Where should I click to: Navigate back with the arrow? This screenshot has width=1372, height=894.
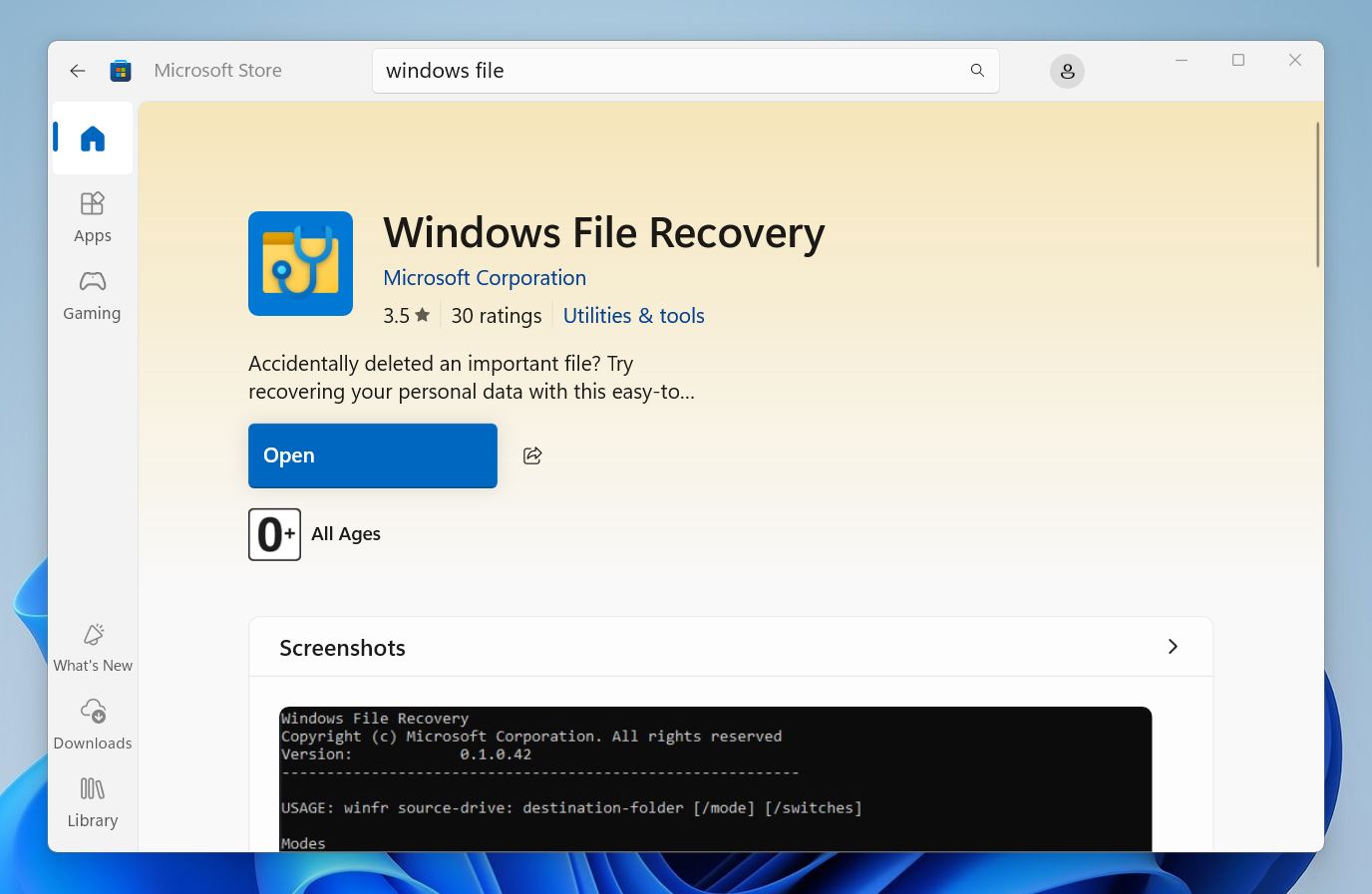[x=77, y=71]
